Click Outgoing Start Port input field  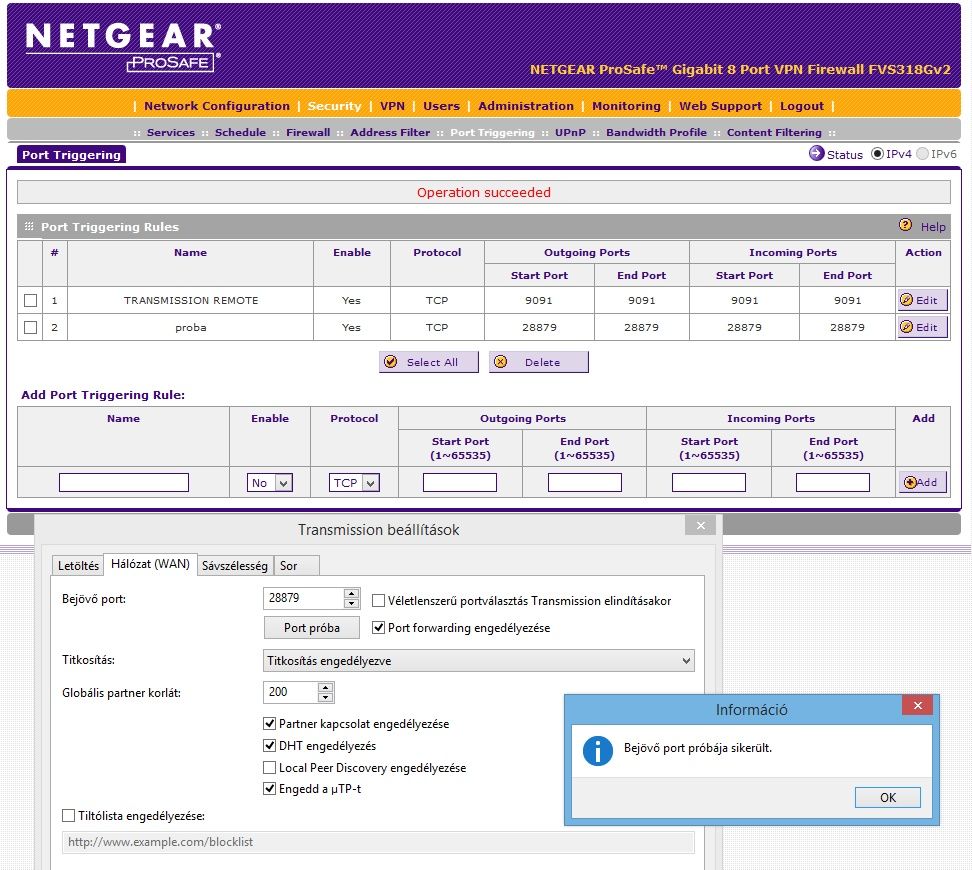(459, 482)
